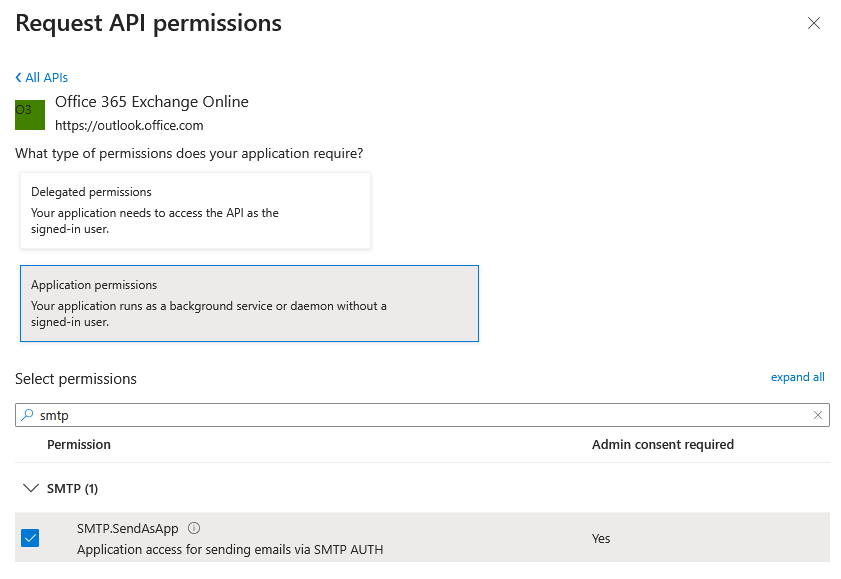This screenshot has width=841, height=579.
Task: Show info for SMTP.SendAsApp permission
Action: coord(194,528)
